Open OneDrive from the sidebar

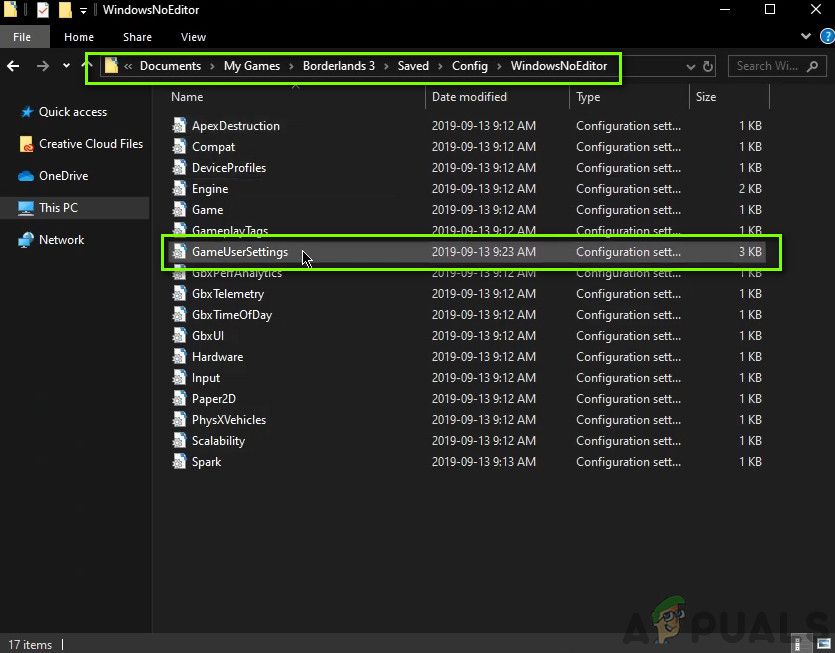pyautogui.click(x=63, y=176)
